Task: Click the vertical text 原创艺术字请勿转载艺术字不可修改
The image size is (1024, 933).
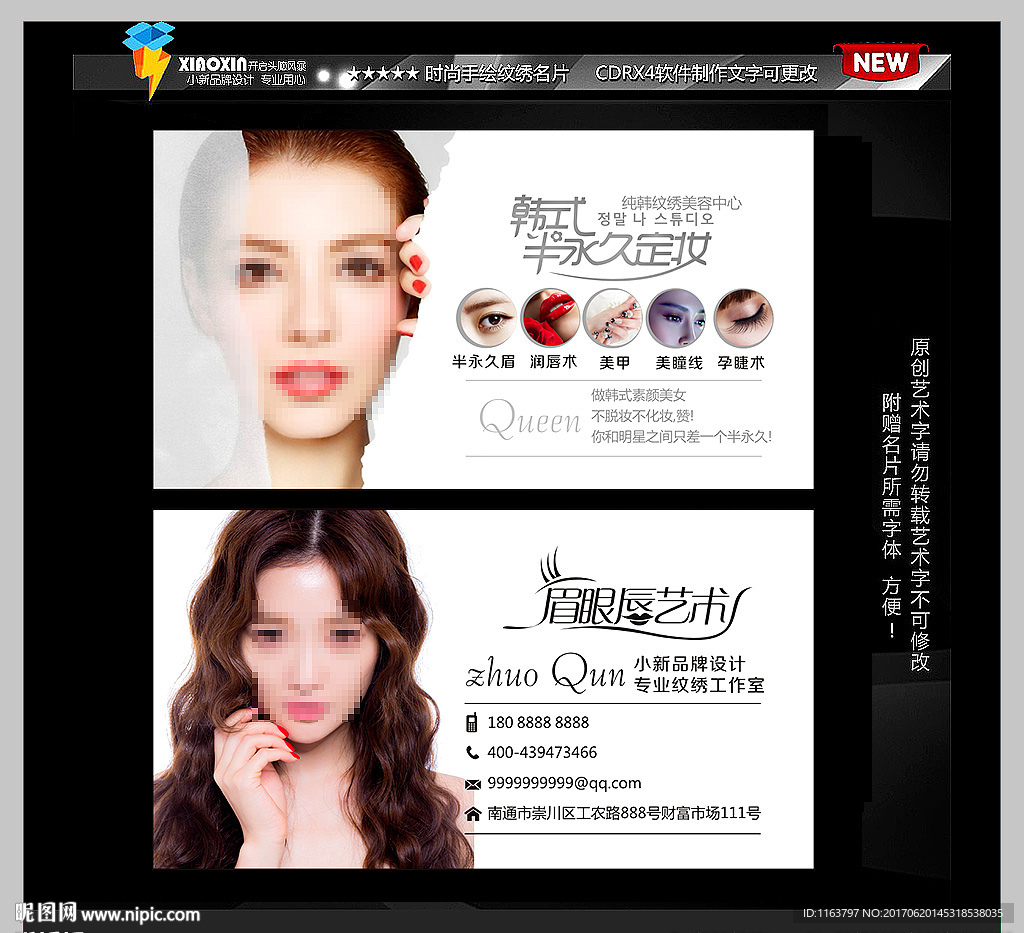Action: pyautogui.click(x=920, y=504)
